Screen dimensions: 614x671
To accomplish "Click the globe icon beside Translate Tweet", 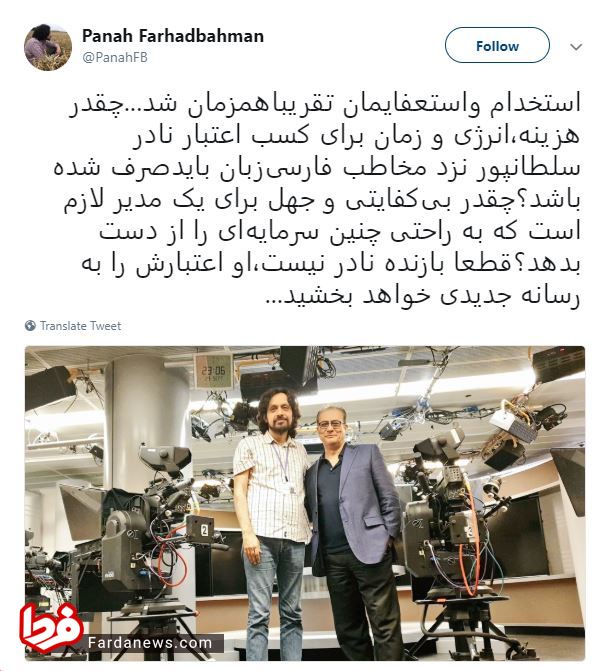I will point(30,326).
